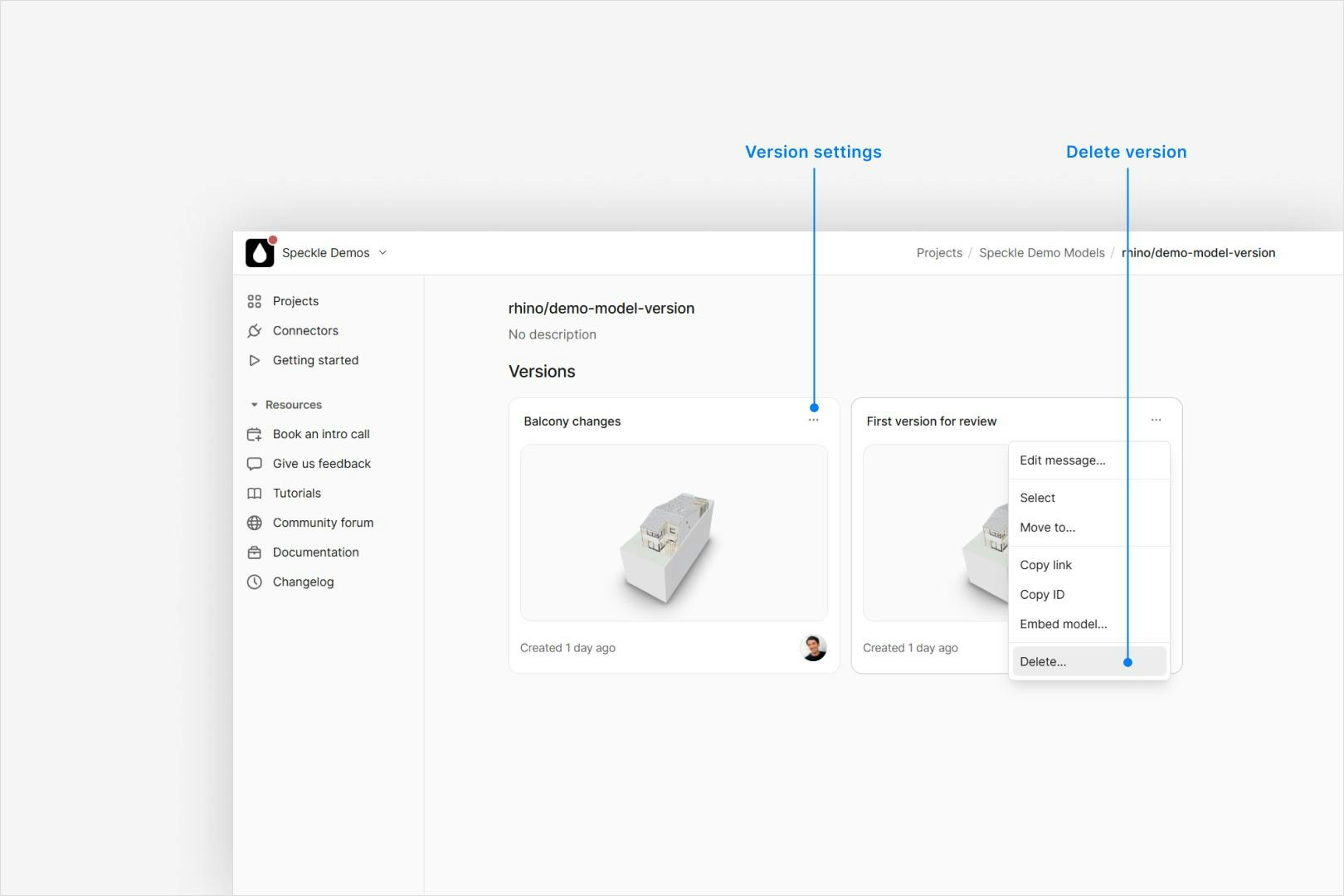Click the First version for review title
1344x896 pixels.
932,421
